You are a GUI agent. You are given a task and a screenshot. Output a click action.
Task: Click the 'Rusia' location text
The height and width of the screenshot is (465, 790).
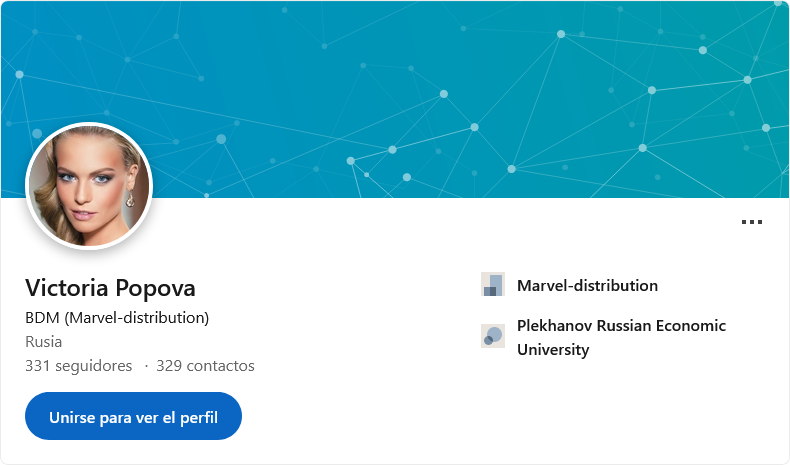[44, 342]
